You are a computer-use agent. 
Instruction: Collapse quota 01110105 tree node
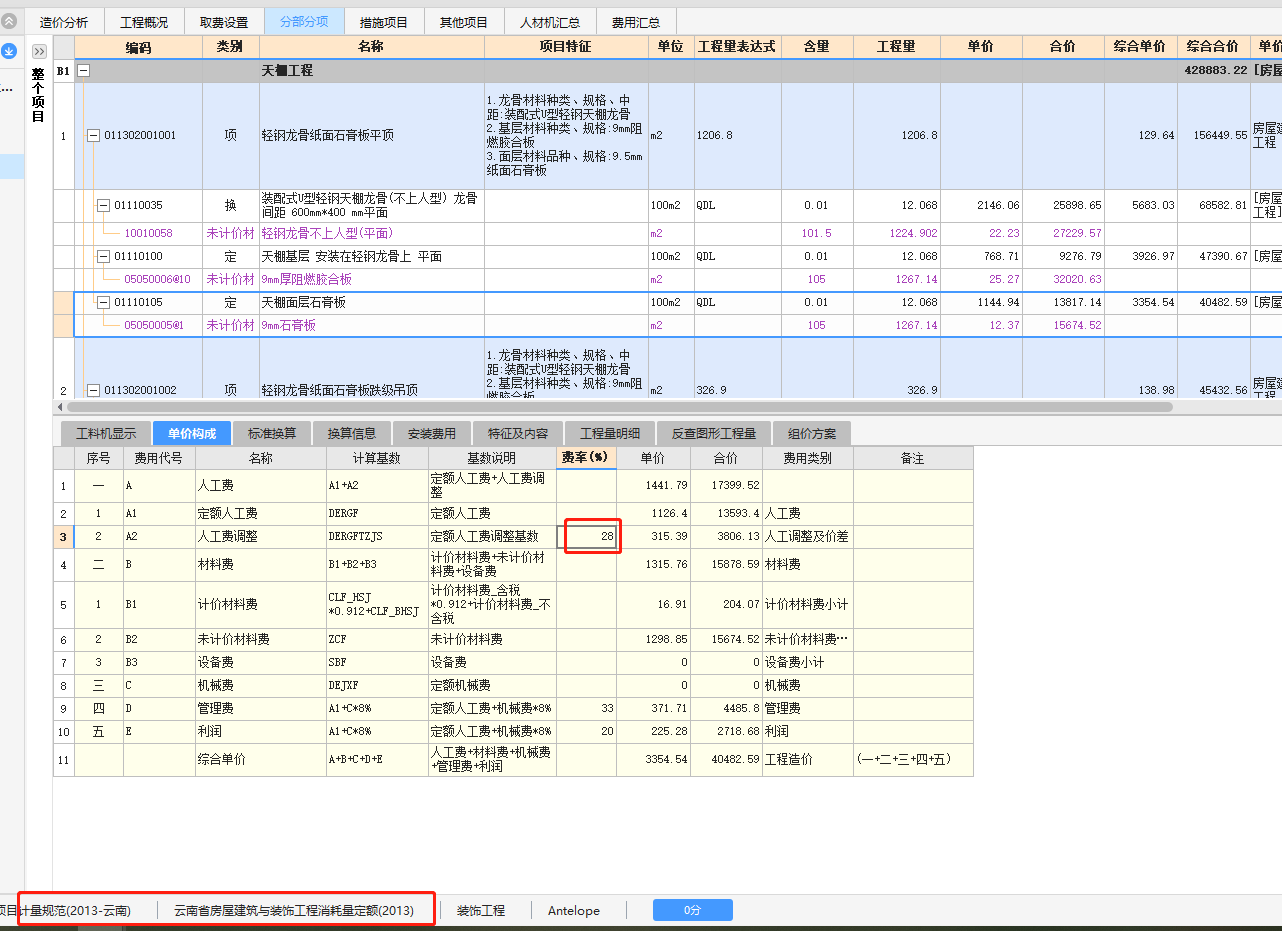(103, 302)
